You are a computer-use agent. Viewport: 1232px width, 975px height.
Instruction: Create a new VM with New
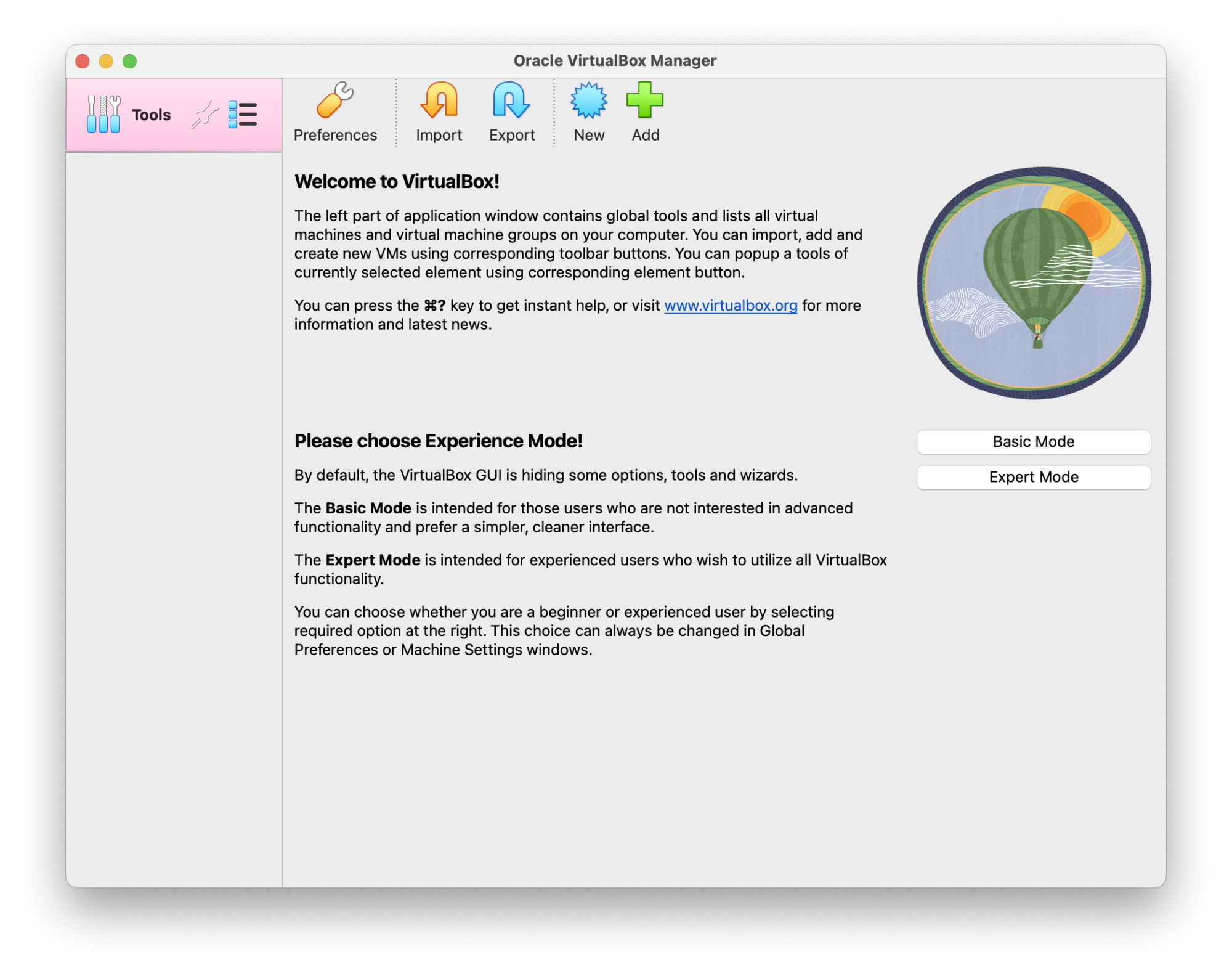(588, 100)
